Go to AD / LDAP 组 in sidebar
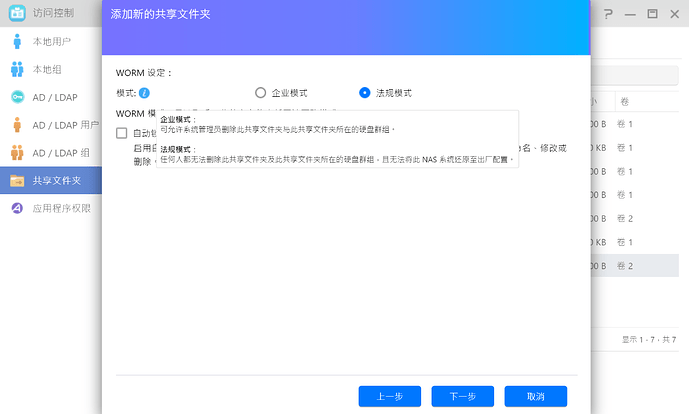This screenshot has height=414, width=689. click(60, 153)
